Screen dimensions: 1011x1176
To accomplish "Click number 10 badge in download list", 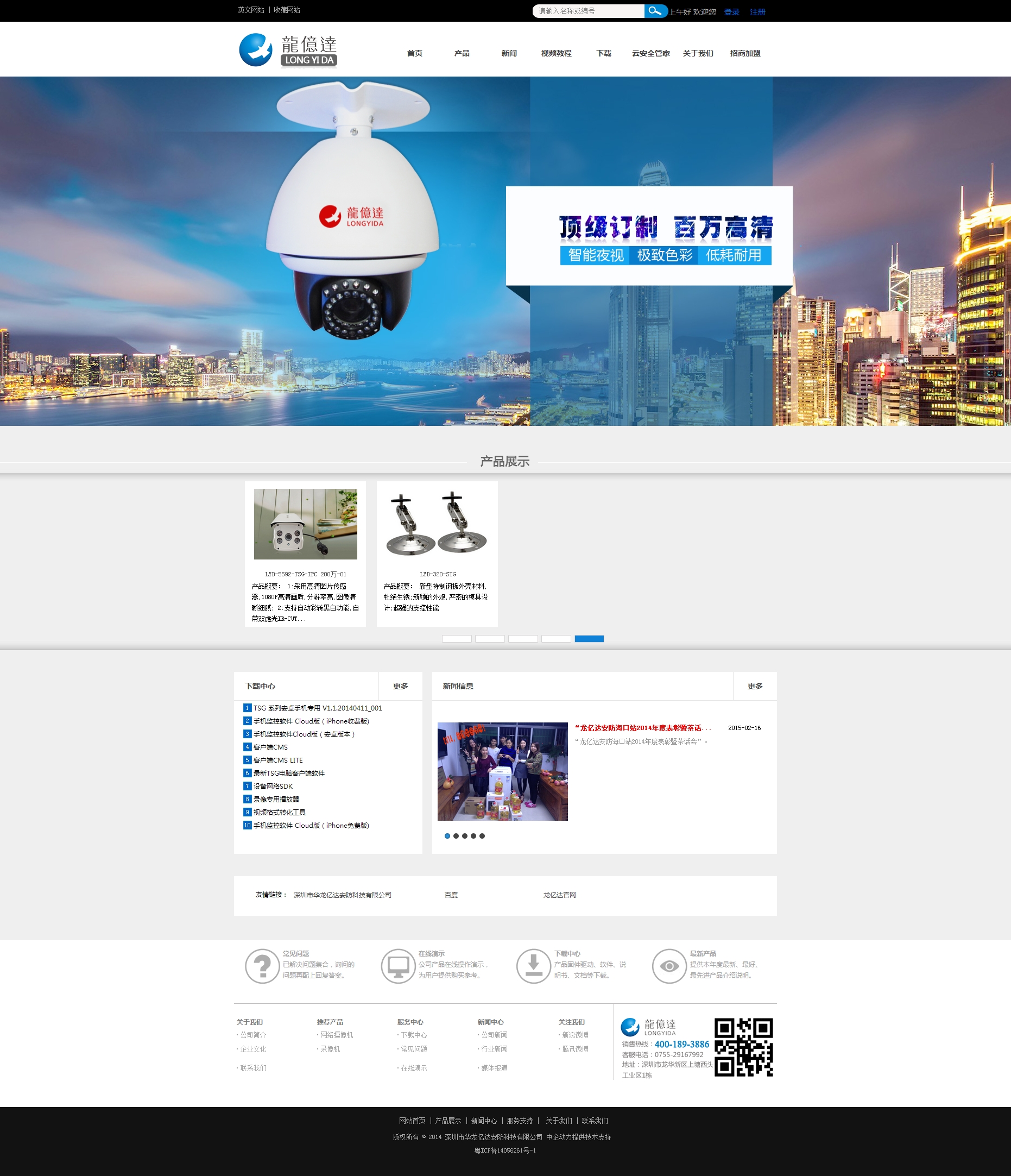I will (248, 825).
